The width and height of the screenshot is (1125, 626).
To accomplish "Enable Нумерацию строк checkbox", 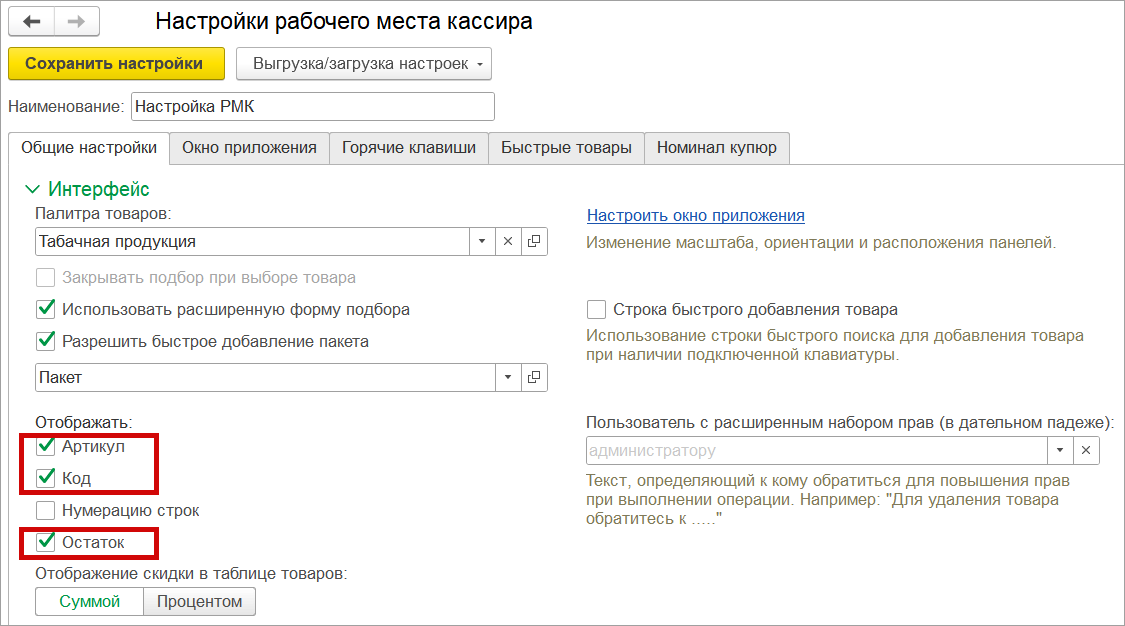I will (x=45, y=510).
